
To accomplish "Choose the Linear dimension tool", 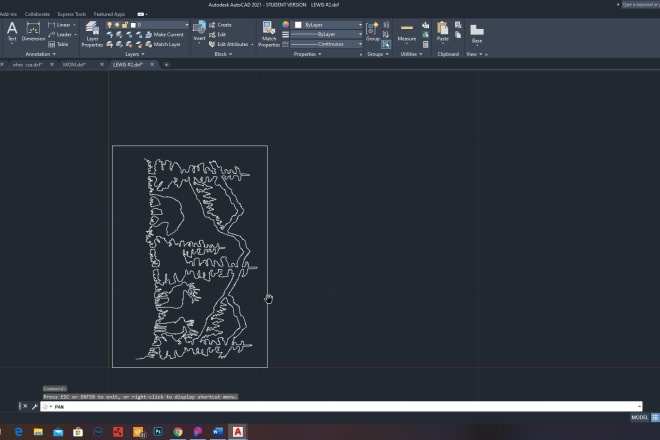I will (62, 25).
